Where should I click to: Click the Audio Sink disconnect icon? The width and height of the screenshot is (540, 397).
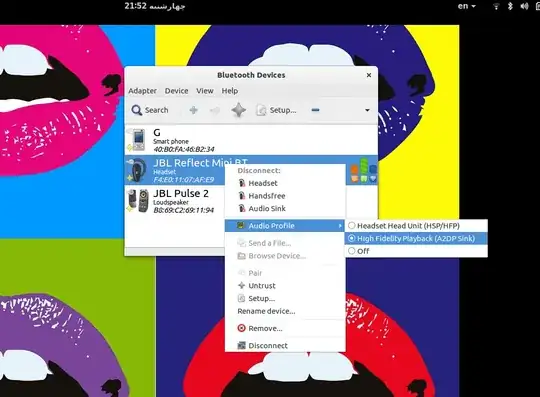coord(242,208)
